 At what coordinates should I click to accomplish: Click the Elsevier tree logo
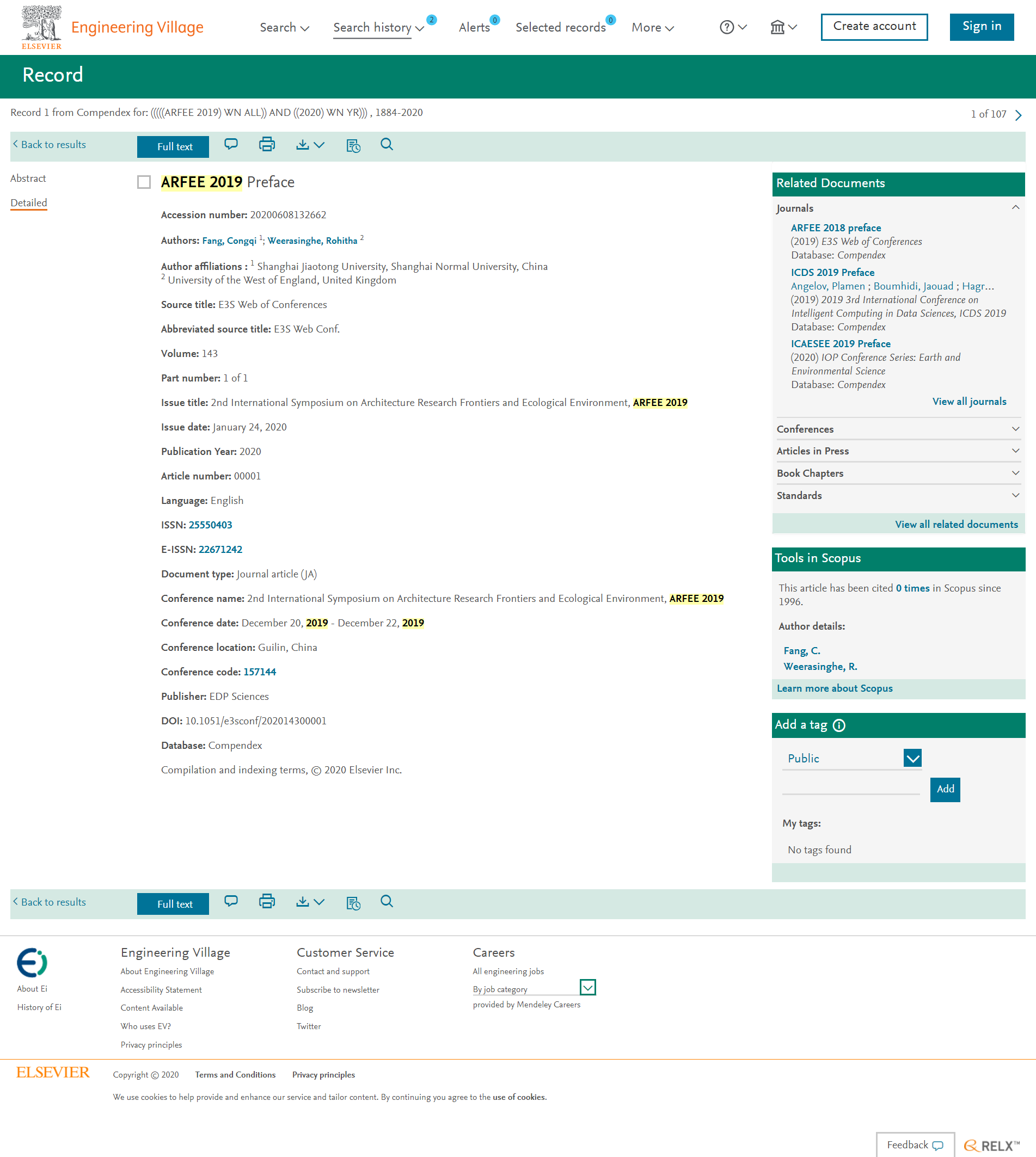click(x=41, y=27)
